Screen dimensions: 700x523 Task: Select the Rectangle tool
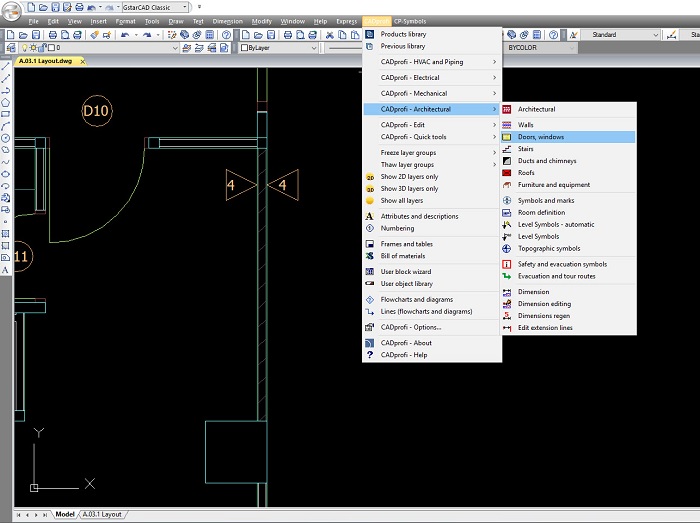click(x=5, y=114)
